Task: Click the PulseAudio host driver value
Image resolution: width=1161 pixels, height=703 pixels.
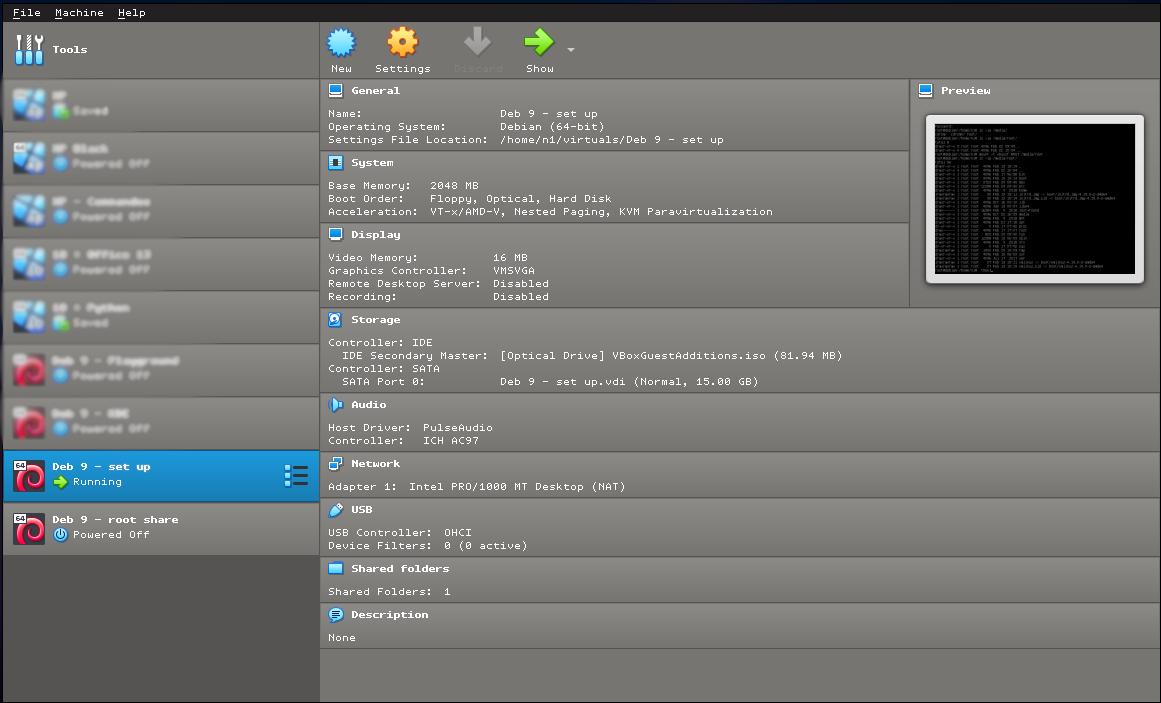Action: 458,427
